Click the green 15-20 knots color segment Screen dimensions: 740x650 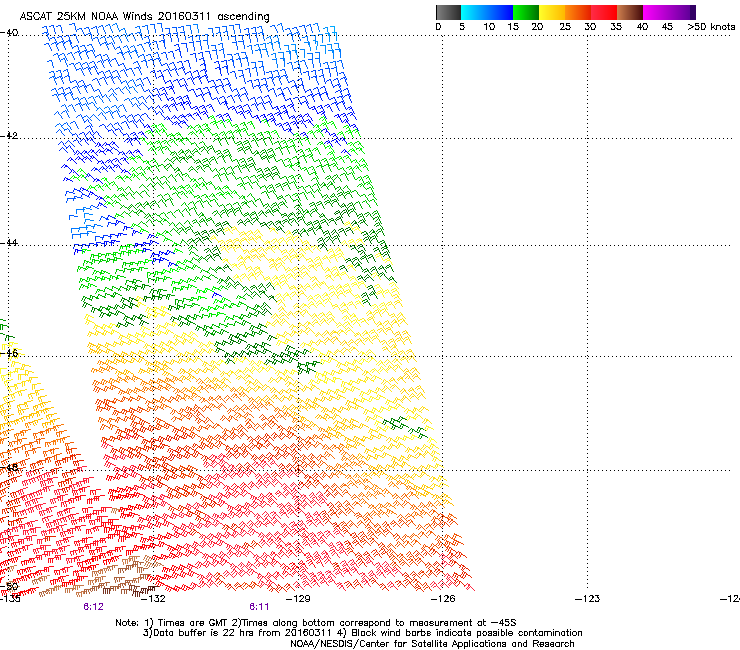526,12
